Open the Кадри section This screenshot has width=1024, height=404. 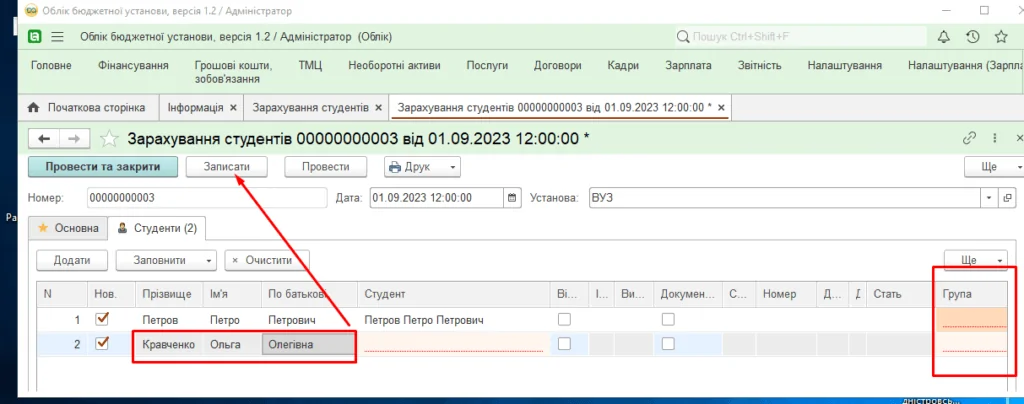pos(623,65)
